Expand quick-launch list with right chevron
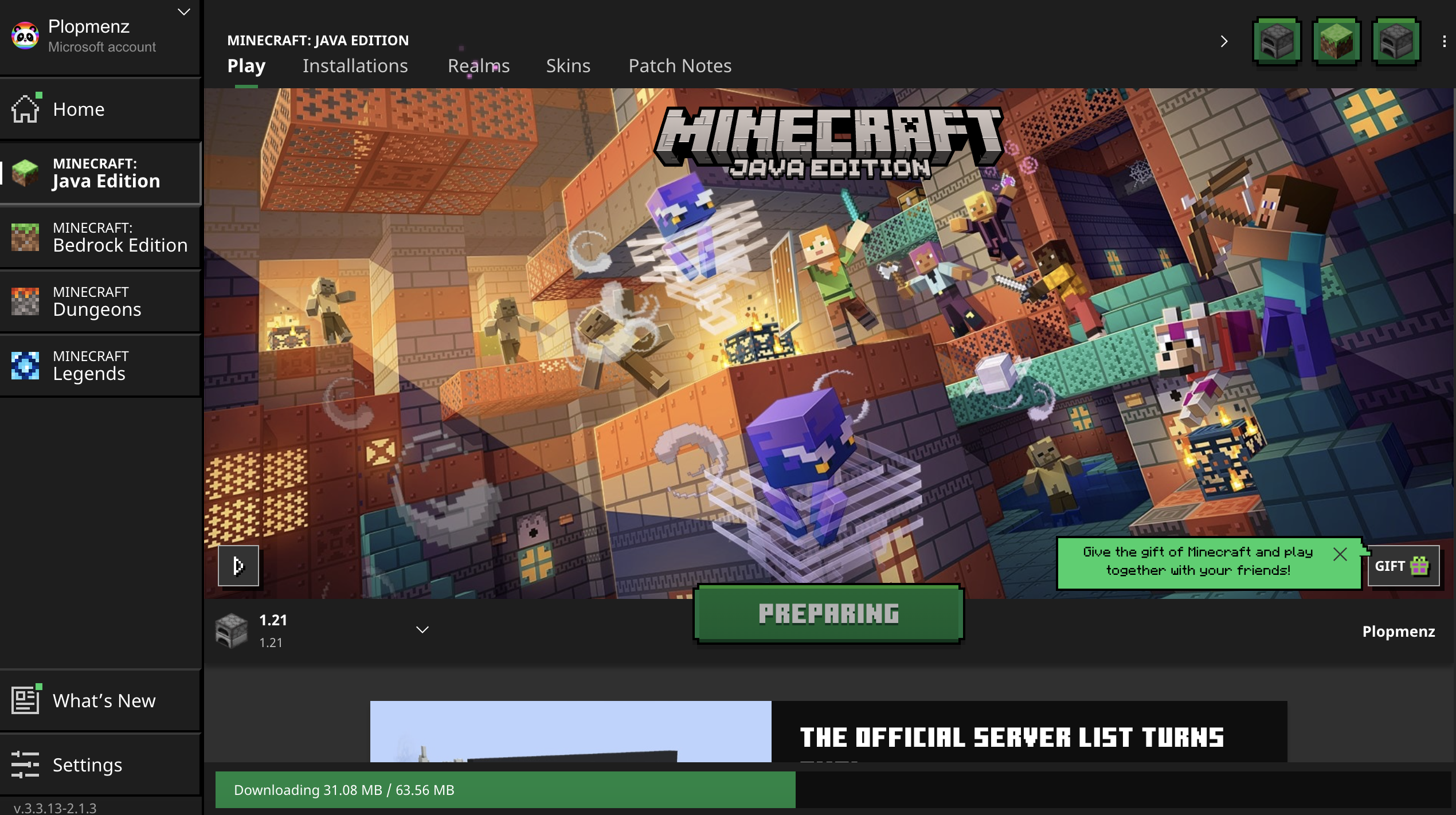Viewport: 1456px width, 815px height. tap(1224, 41)
